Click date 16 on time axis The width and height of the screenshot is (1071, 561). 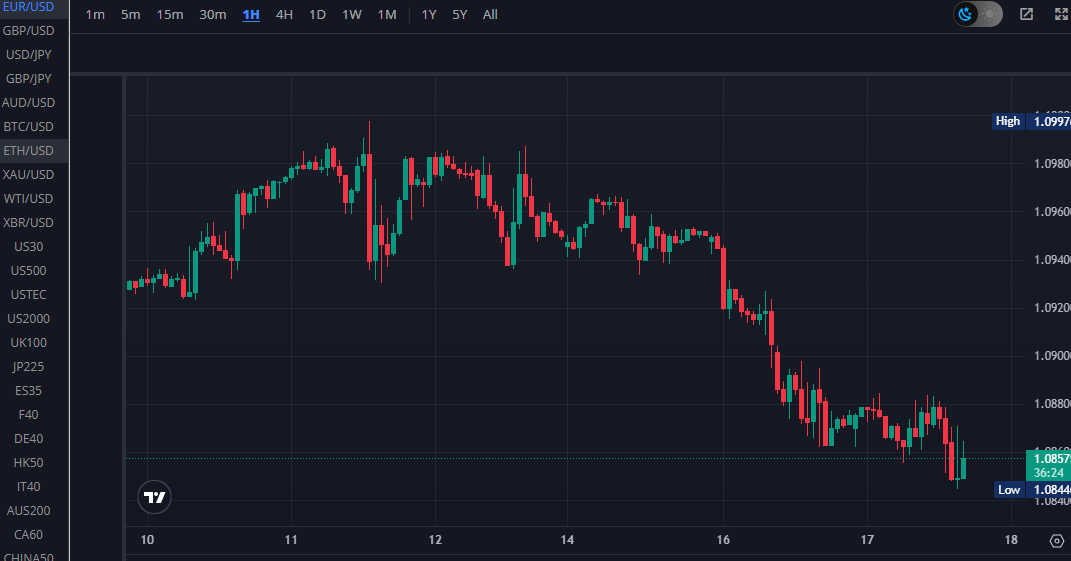(723, 540)
